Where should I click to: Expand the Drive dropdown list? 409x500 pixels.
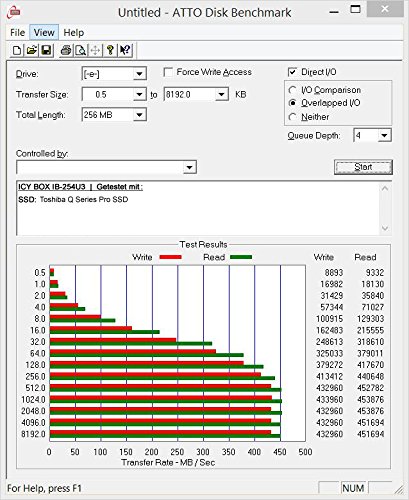139,74
